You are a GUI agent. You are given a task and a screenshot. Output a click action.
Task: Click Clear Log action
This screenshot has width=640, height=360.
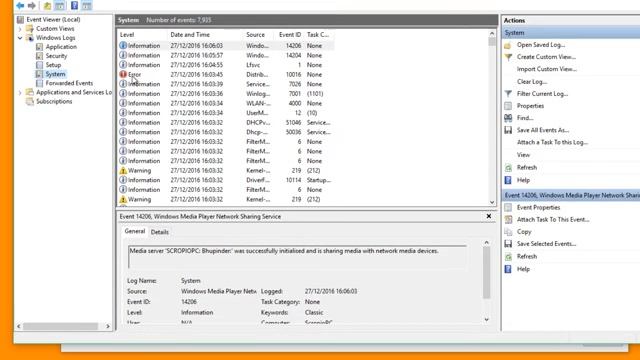(532, 82)
